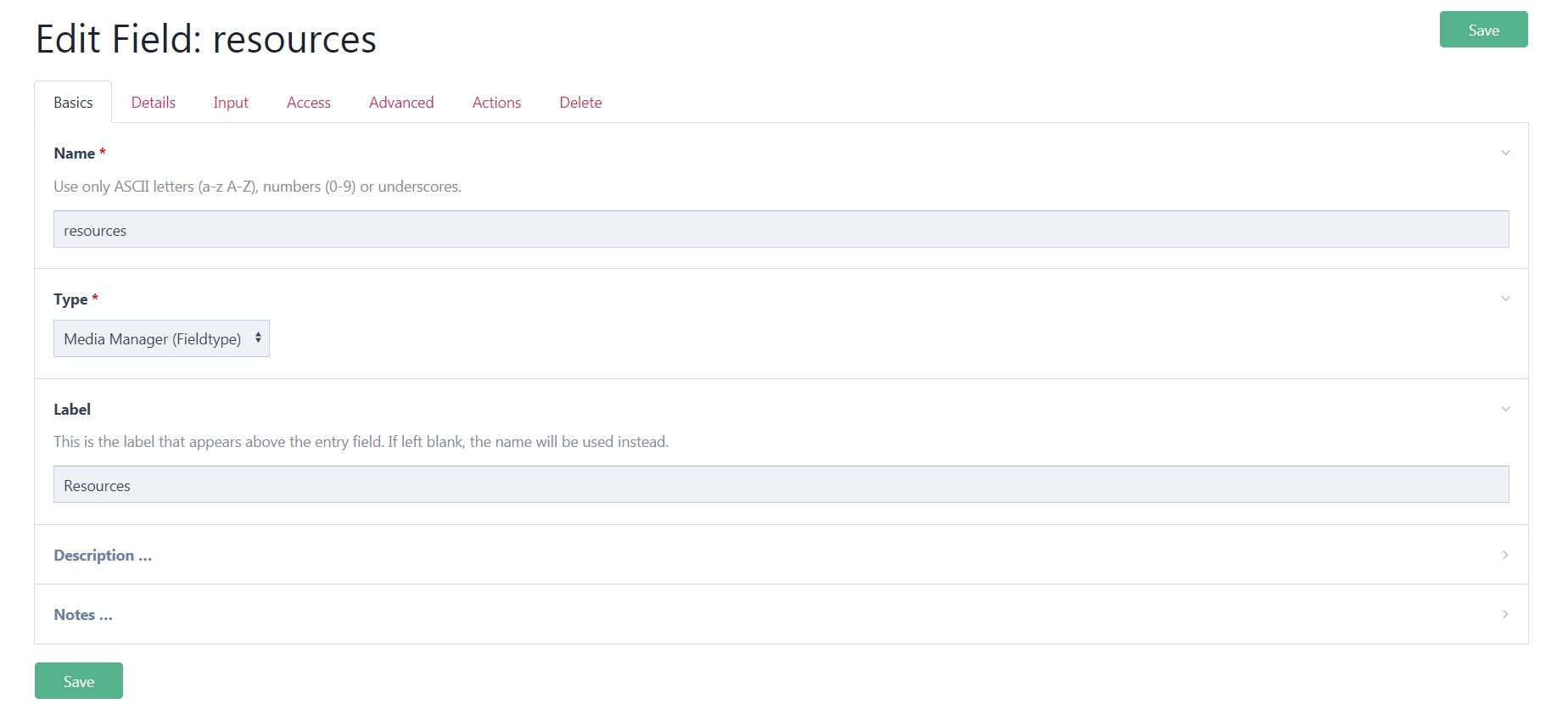Click the Name section heading
Viewport: 1568px width, 715px height.
(80, 154)
